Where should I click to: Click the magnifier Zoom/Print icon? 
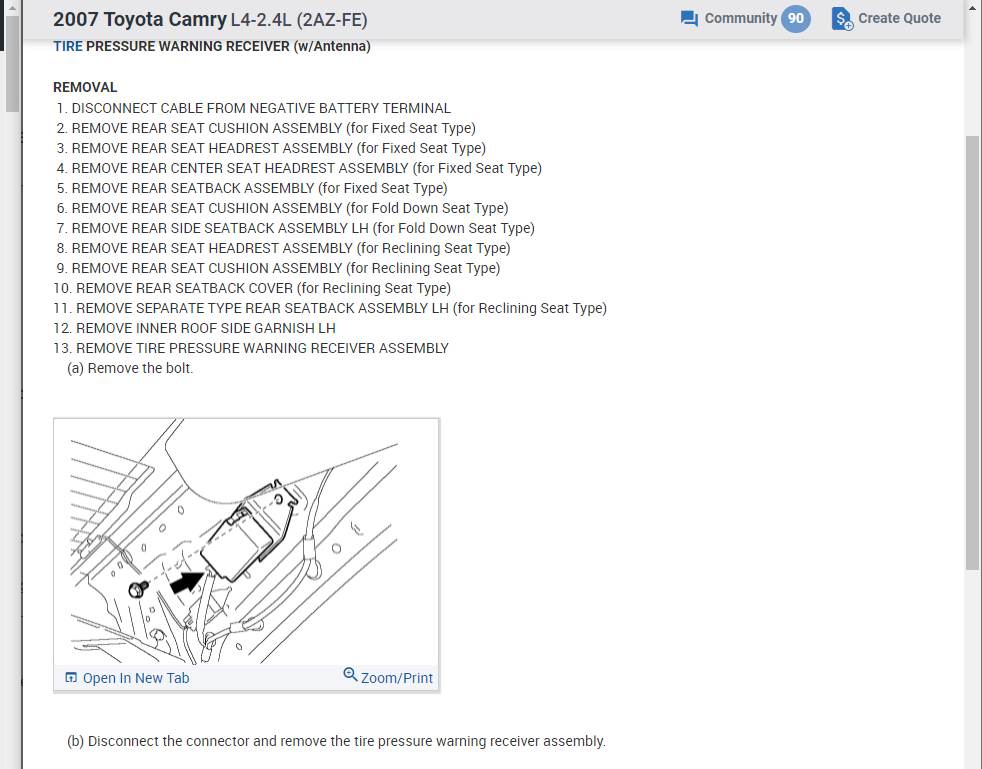coord(350,674)
